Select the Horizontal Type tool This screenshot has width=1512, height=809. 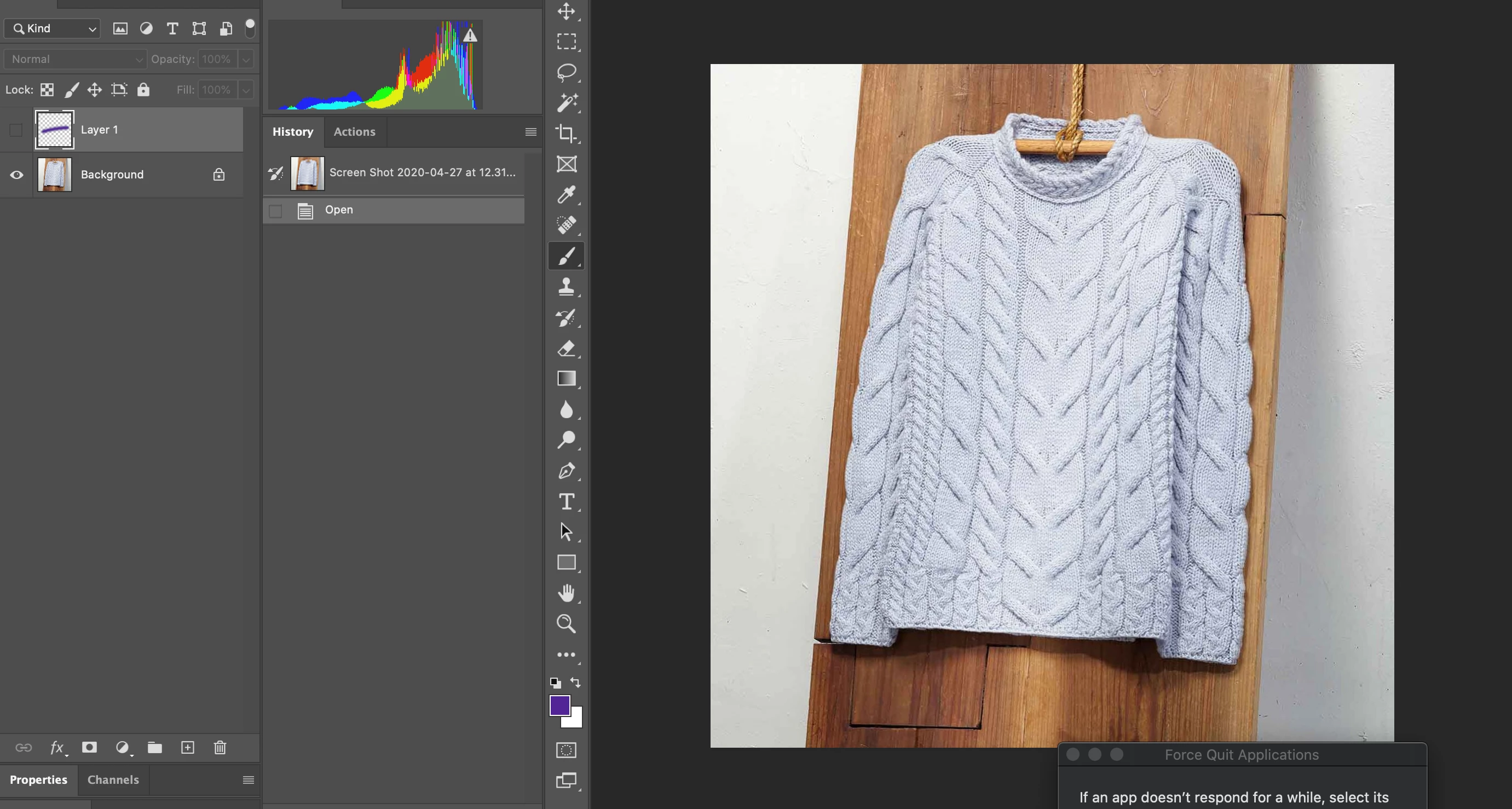[x=566, y=501]
